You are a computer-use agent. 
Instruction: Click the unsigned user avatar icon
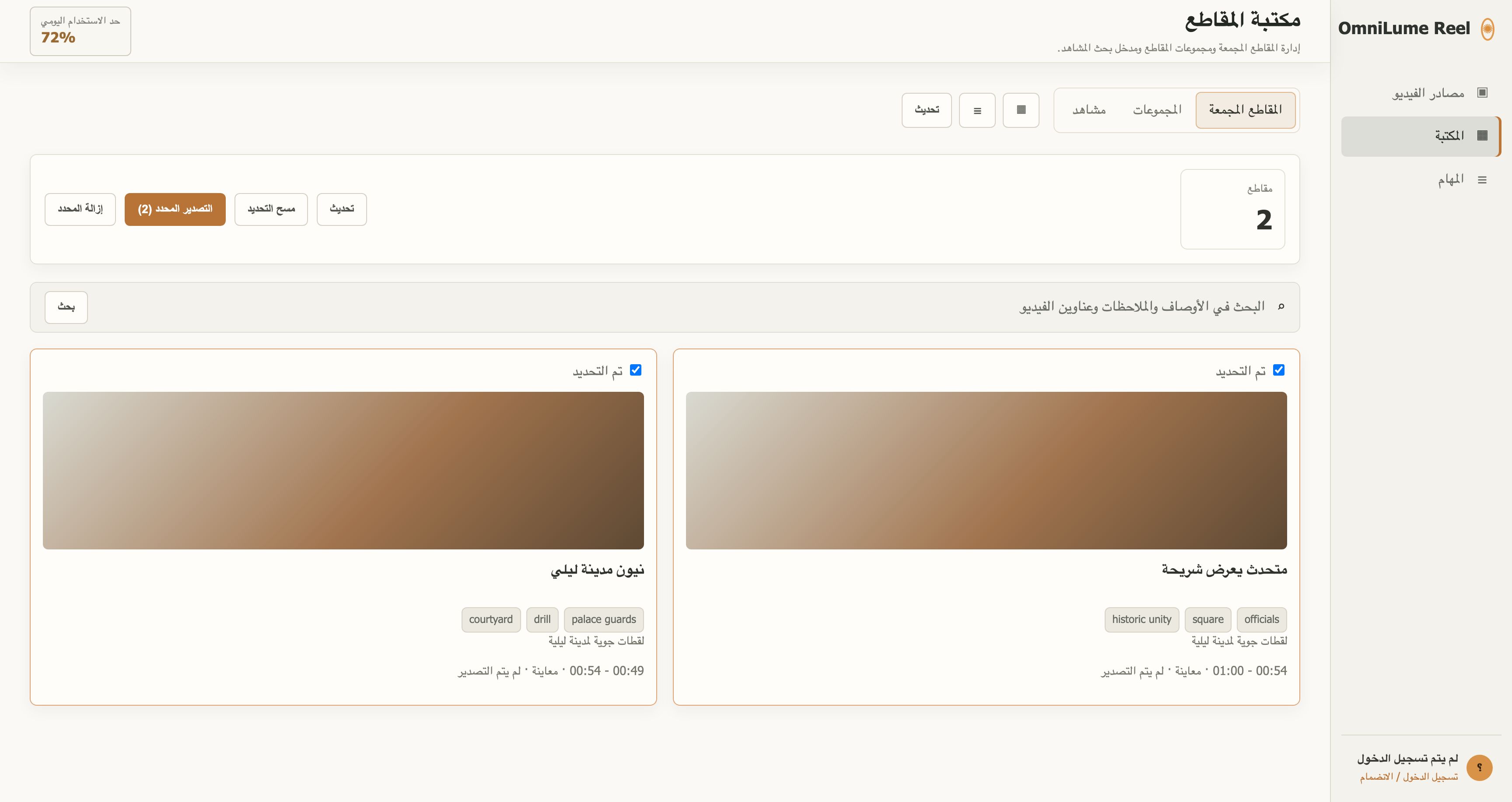[x=1479, y=767]
